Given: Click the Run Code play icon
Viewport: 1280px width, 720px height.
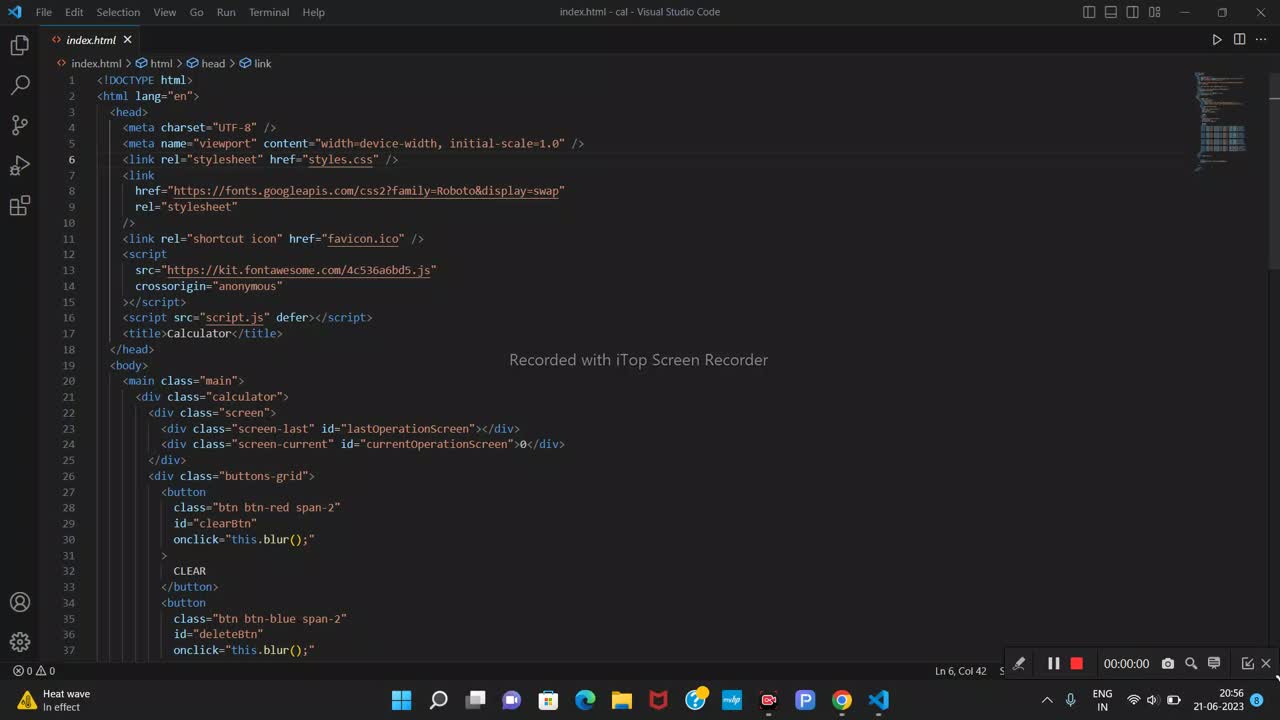Looking at the screenshot, I should [1216, 40].
